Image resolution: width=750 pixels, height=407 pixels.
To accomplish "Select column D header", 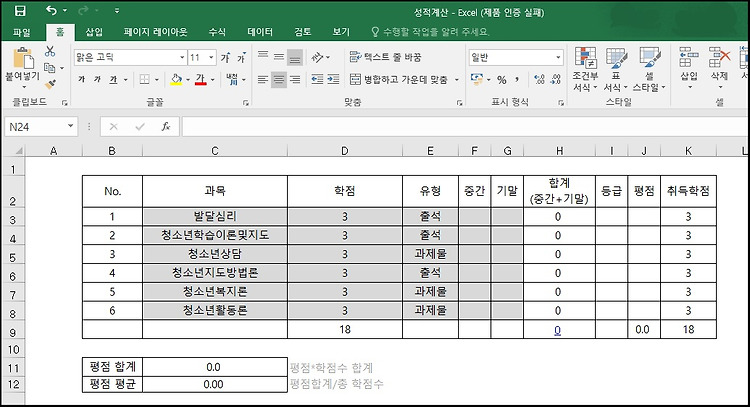I will [x=344, y=151].
